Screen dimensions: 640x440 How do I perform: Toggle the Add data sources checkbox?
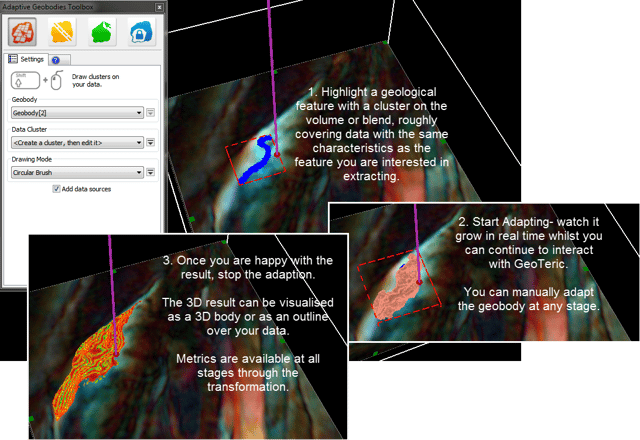coord(56,189)
